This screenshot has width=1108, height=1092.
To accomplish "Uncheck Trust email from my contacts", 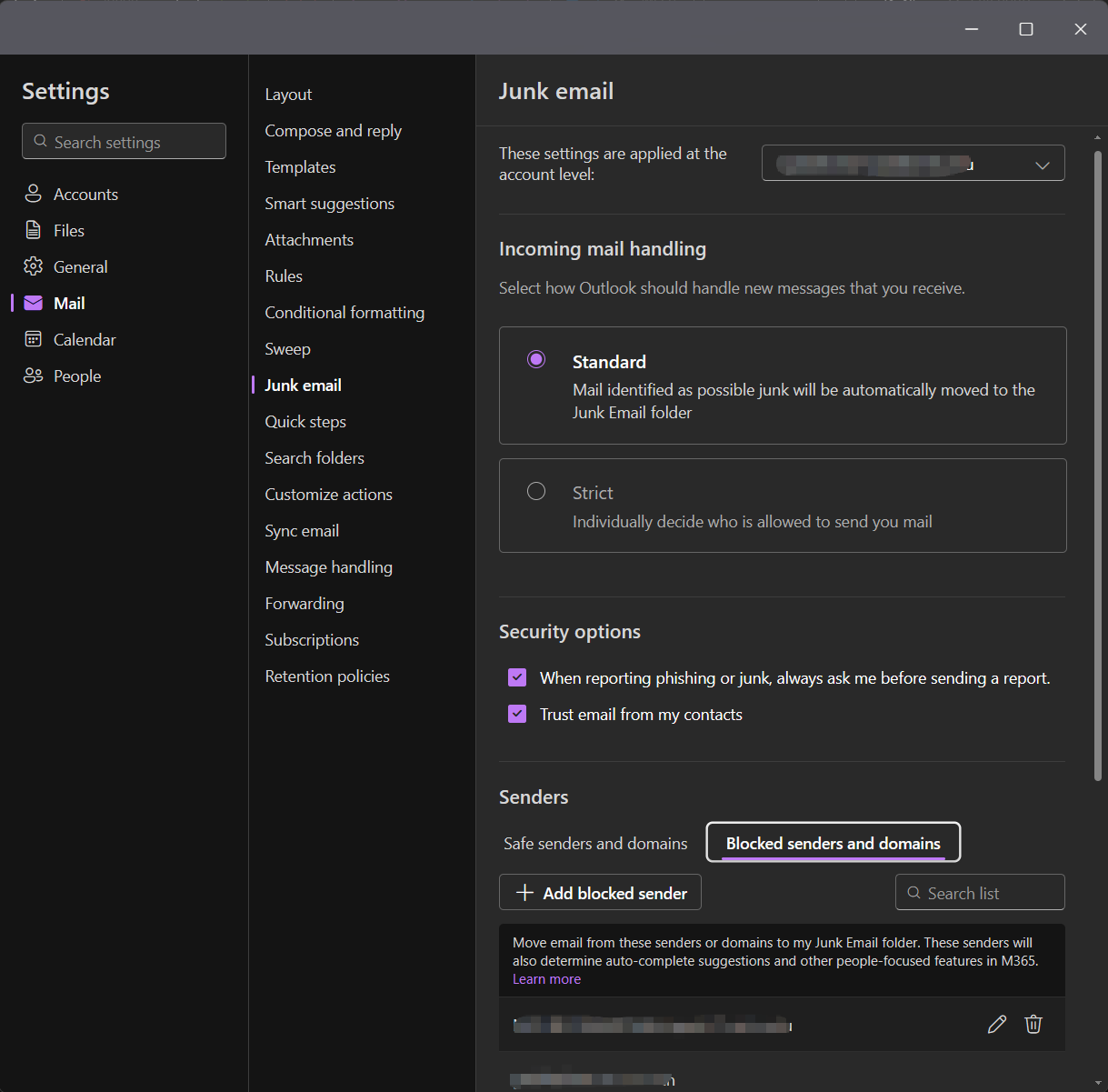I will point(517,714).
